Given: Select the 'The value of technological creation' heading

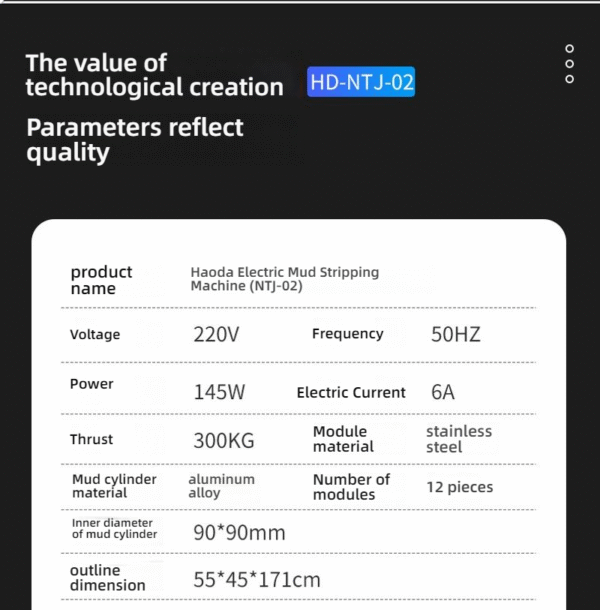Looking at the screenshot, I should [x=154, y=75].
